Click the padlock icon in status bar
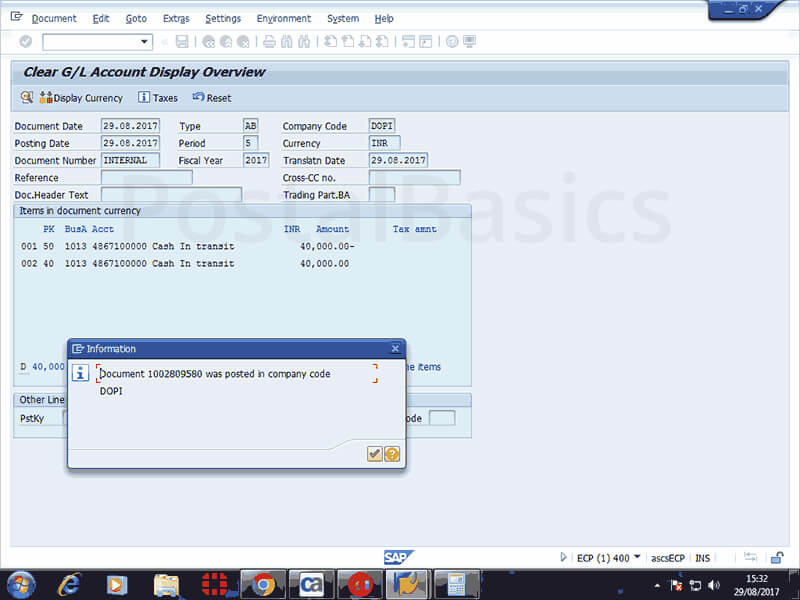The height and width of the screenshot is (600, 800). click(x=776, y=557)
